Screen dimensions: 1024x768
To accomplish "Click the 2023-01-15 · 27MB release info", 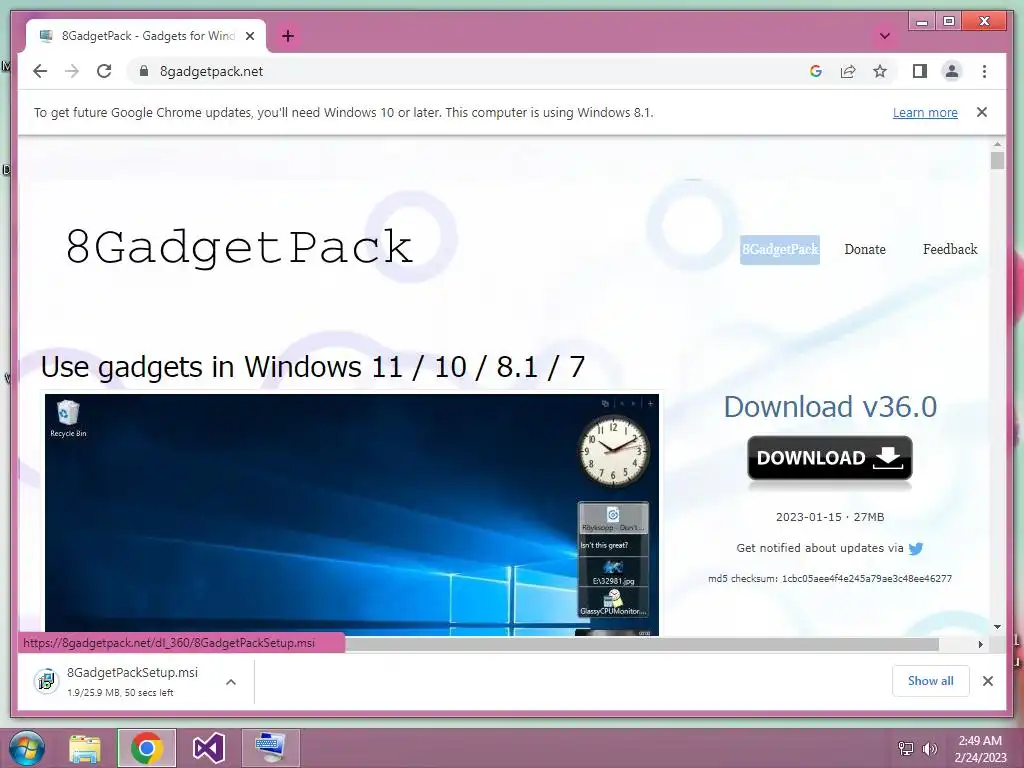I will point(830,517).
